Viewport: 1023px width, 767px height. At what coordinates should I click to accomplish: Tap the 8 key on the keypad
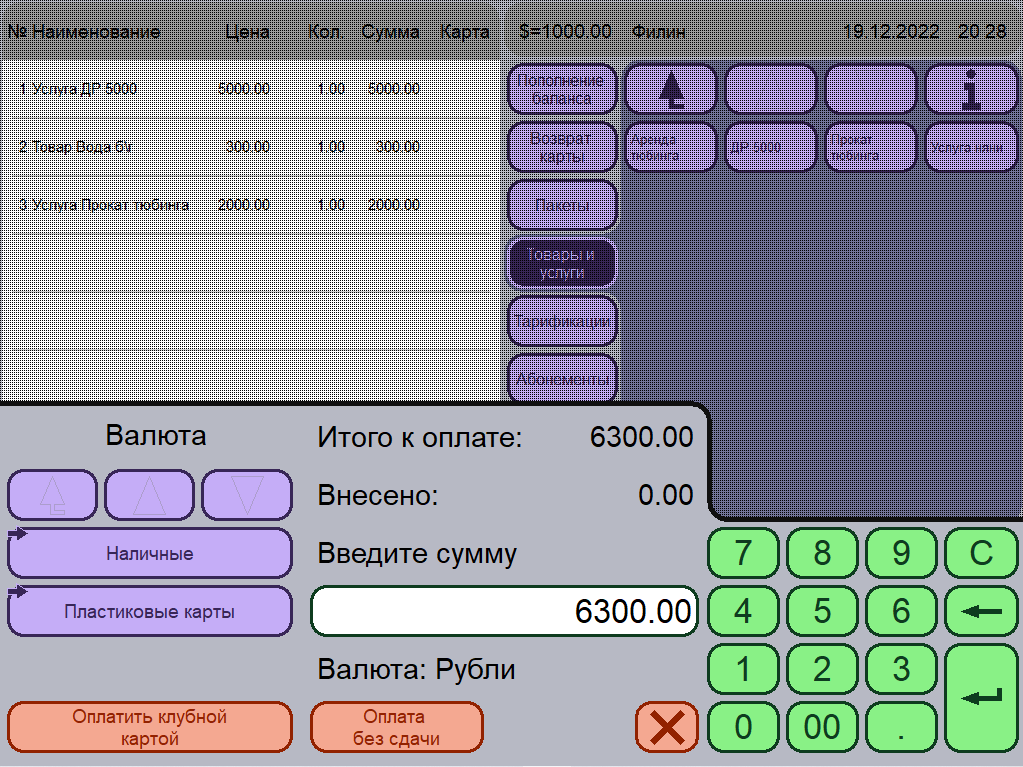click(822, 553)
